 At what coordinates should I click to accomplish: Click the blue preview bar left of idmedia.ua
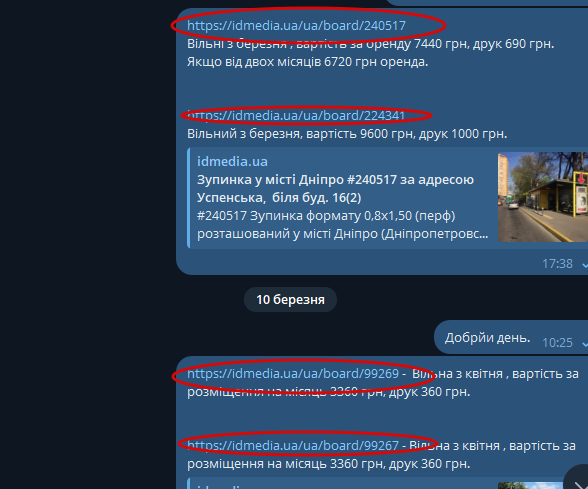pos(189,198)
